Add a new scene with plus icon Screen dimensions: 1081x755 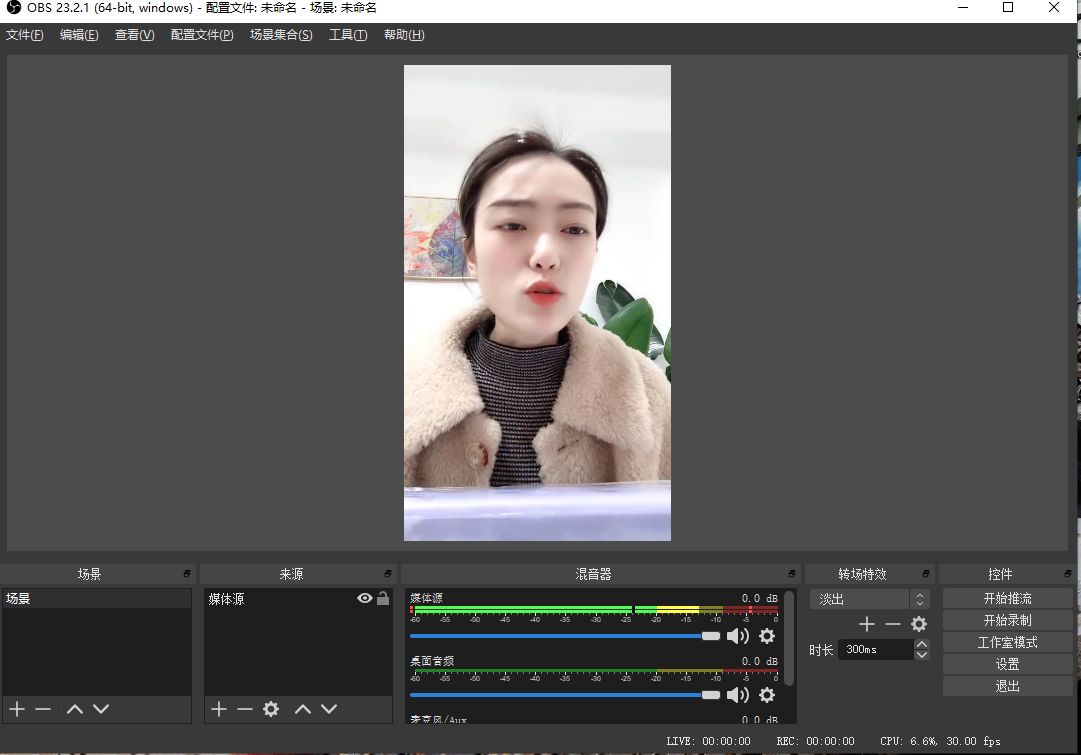pos(17,709)
